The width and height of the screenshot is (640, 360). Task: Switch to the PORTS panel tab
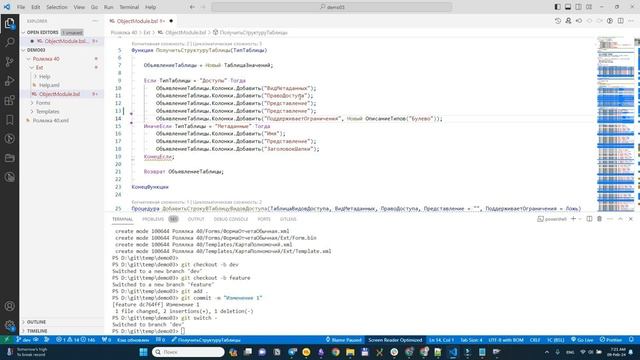pyautogui.click(x=264, y=219)
